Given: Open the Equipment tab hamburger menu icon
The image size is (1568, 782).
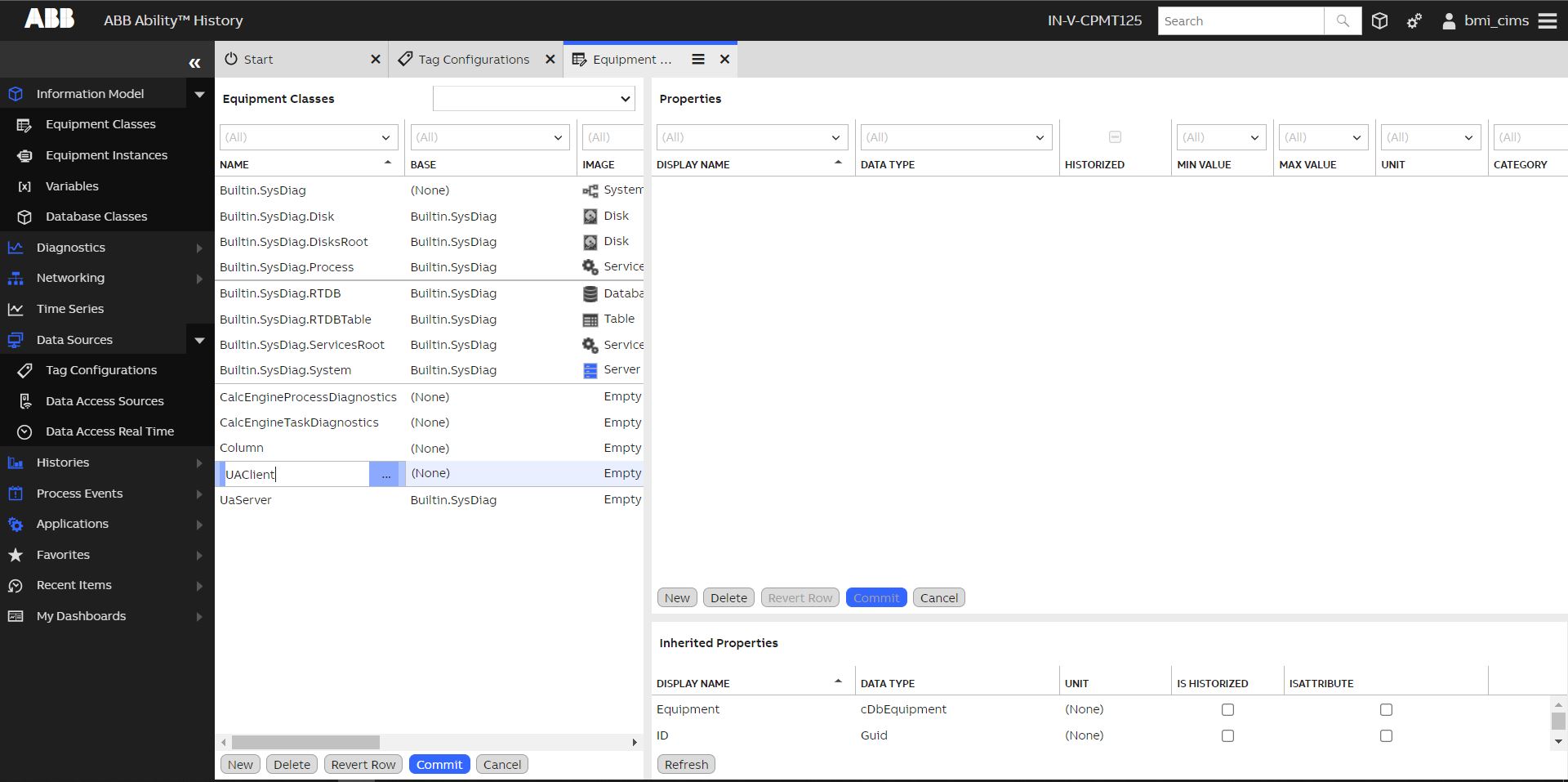Looking at the screenshot, I should [698, 60].
